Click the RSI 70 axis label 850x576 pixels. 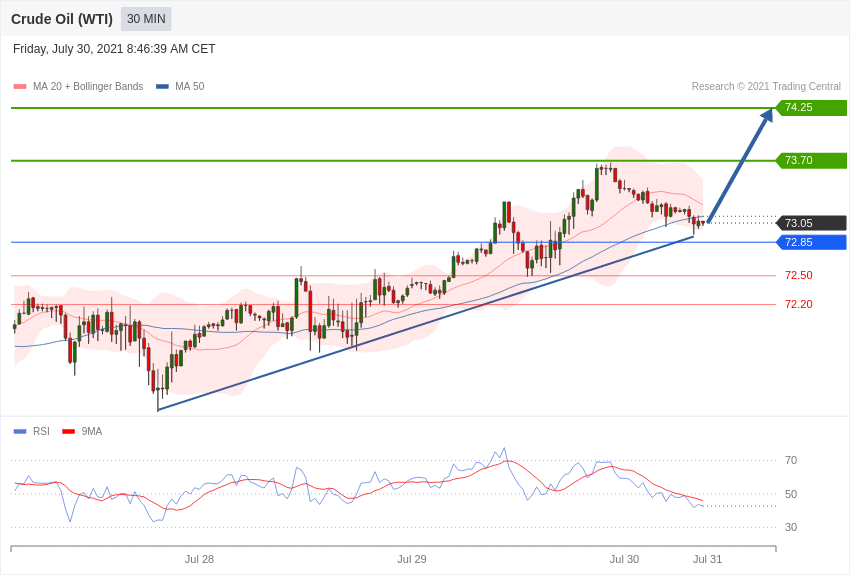791,461
